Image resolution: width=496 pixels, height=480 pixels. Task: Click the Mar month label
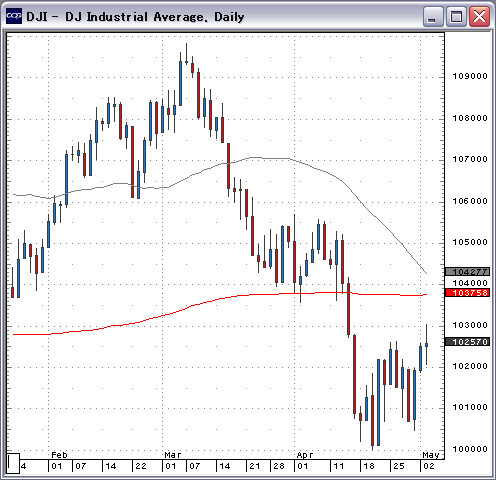pos(173,455)
